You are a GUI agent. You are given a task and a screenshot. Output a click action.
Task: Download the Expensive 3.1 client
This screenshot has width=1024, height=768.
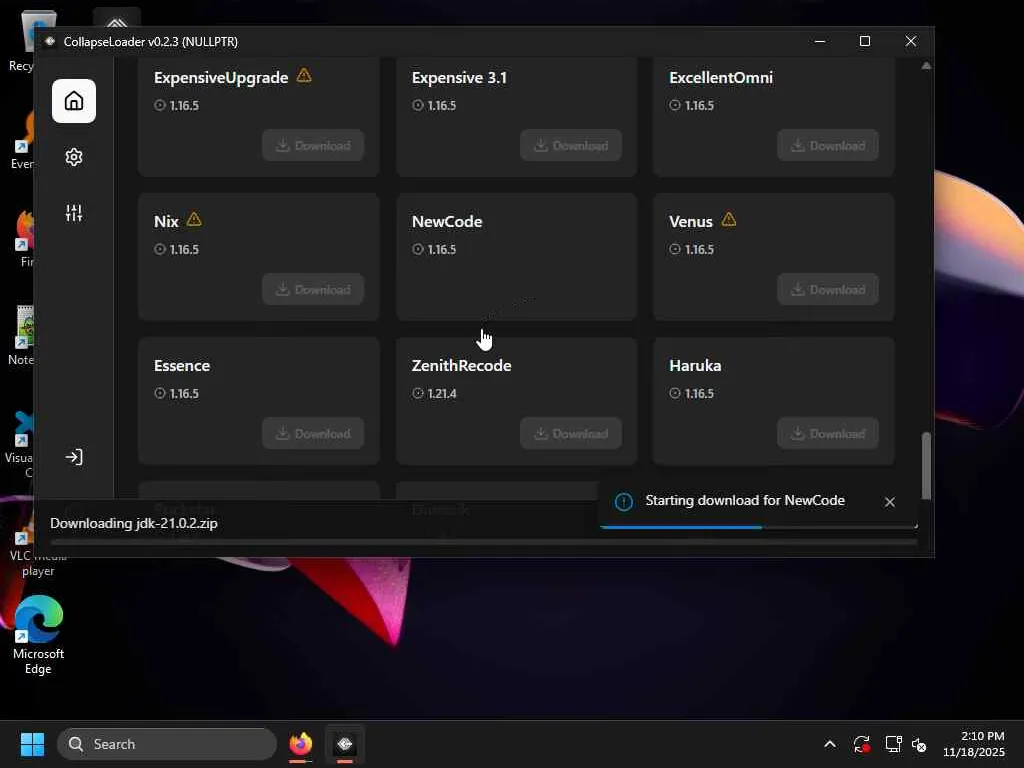571,145
